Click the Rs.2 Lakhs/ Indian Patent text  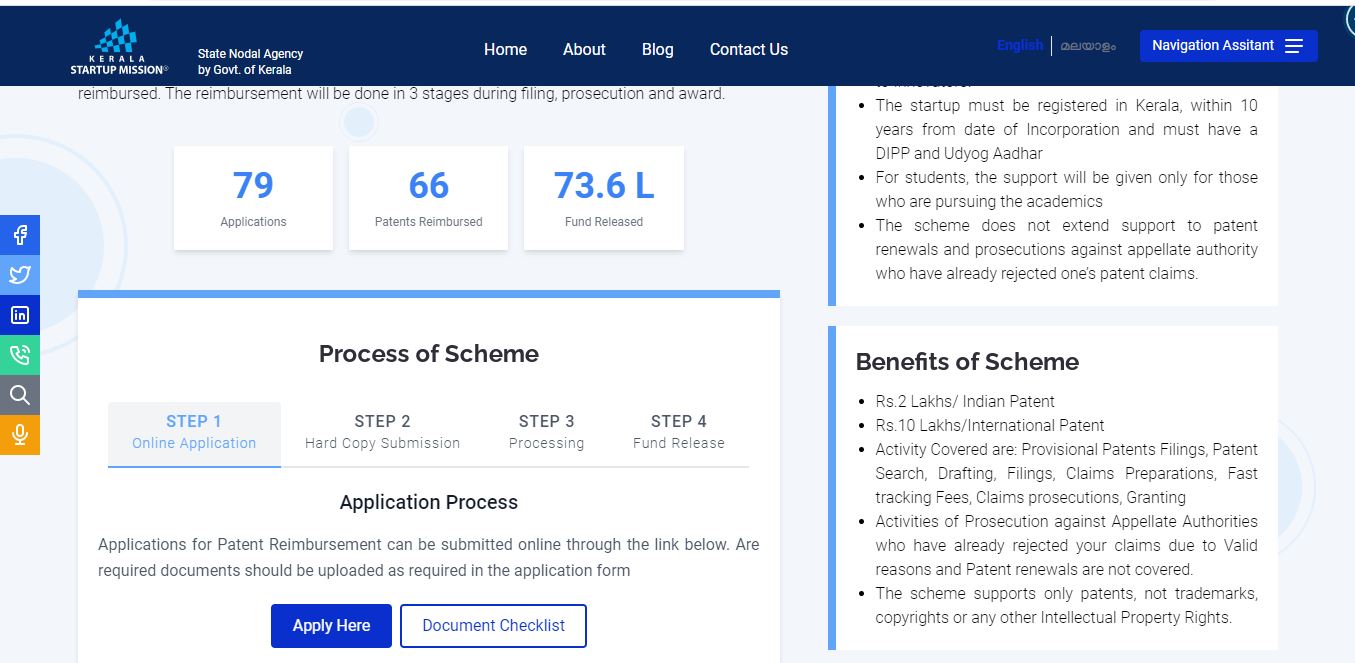965,401
